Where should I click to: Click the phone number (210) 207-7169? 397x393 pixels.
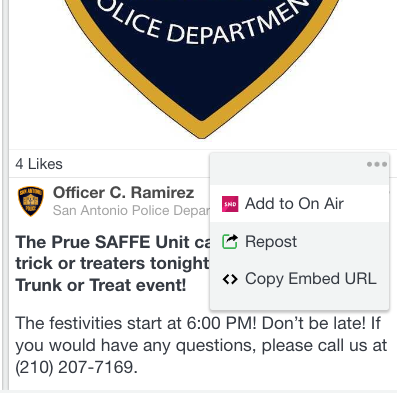coord(76,367)
